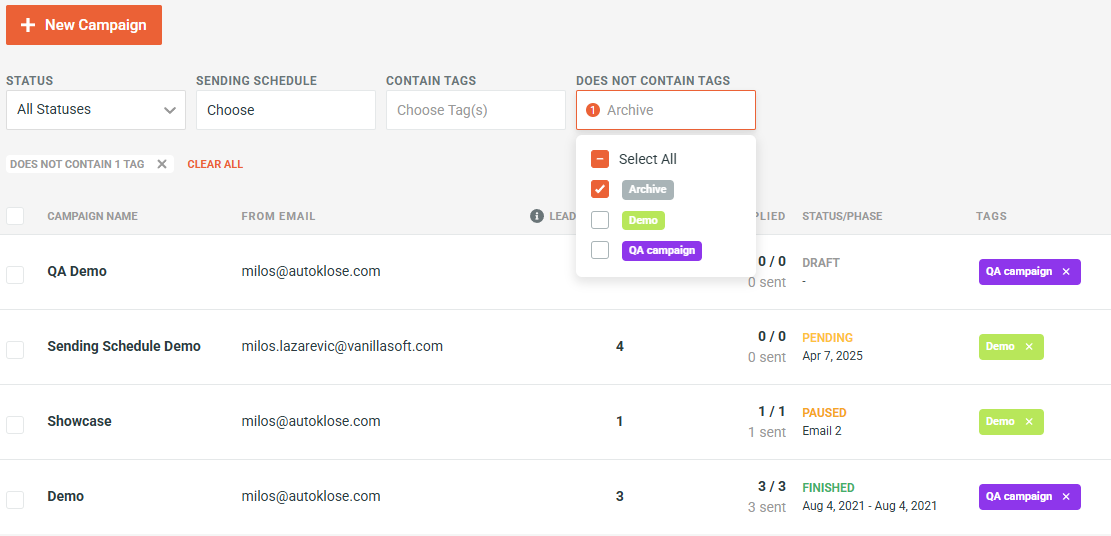Select all campaigns via header checkbox

15,216
